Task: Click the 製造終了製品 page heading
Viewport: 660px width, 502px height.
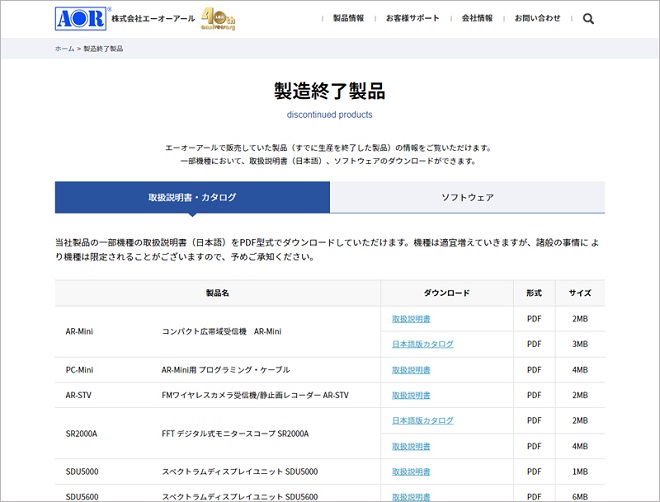Action: (330, 91)
